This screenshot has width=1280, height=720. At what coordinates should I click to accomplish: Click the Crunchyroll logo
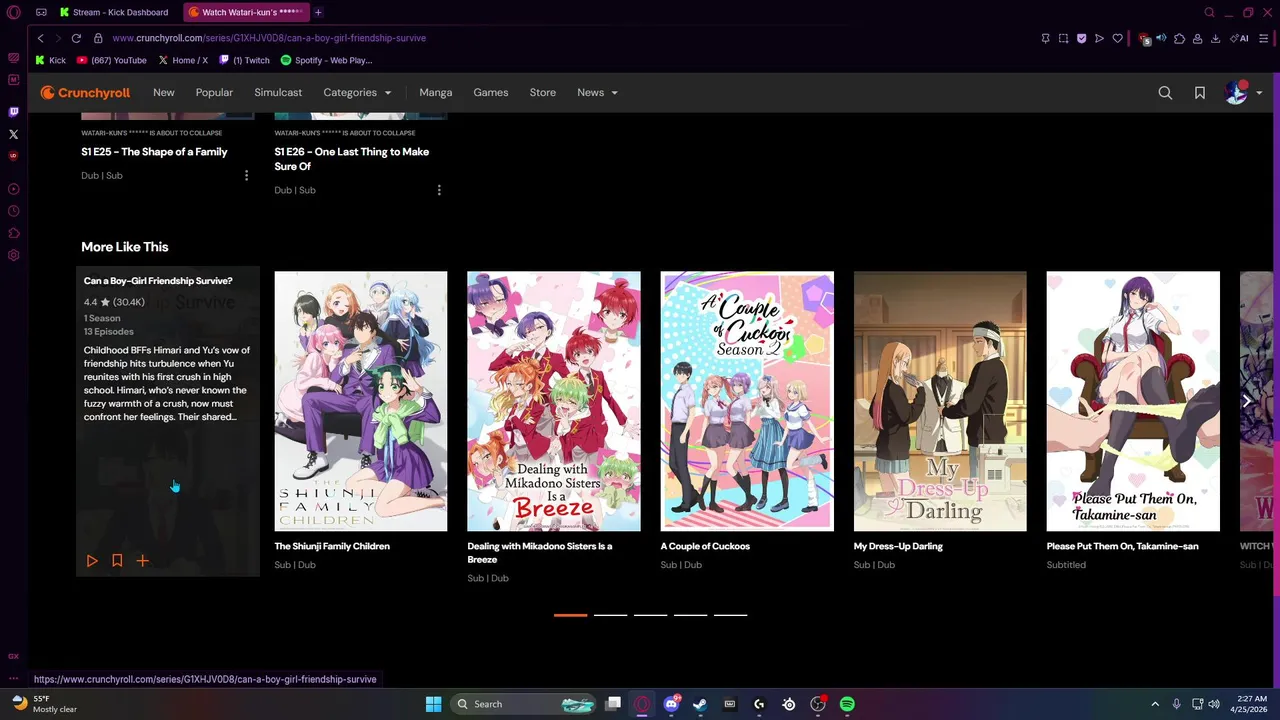coord(85,92)
